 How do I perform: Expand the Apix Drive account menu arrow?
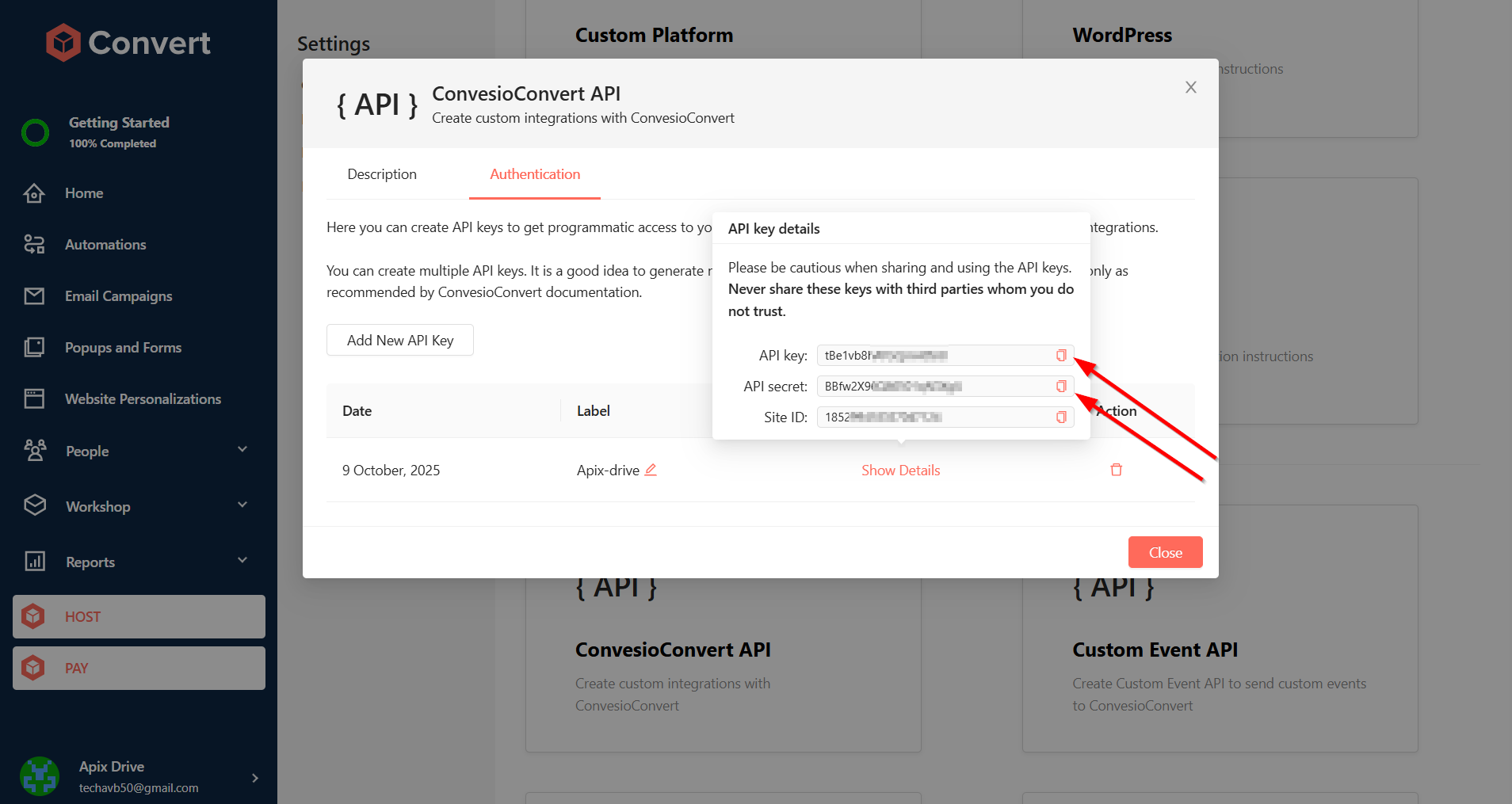click(254, 778)
